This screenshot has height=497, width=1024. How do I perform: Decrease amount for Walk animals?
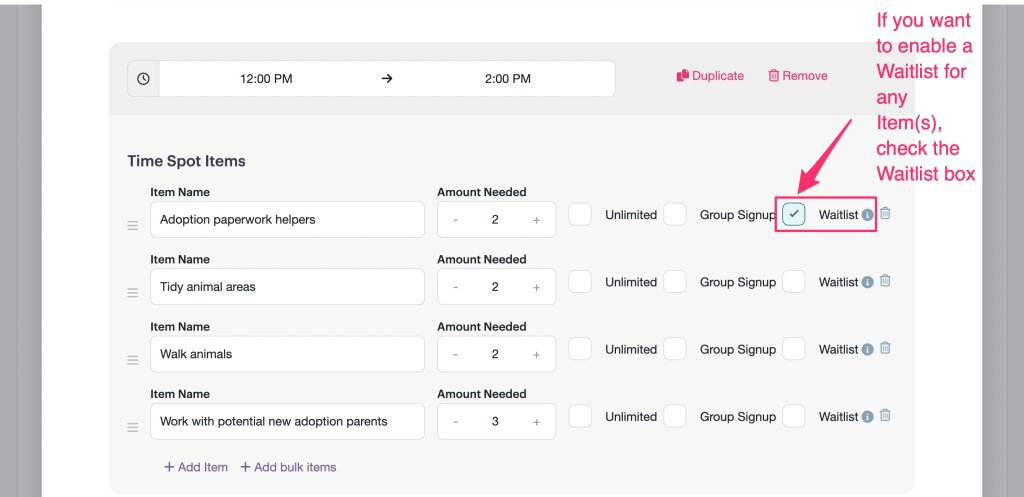pyautogui.click(x=455, y=355)
